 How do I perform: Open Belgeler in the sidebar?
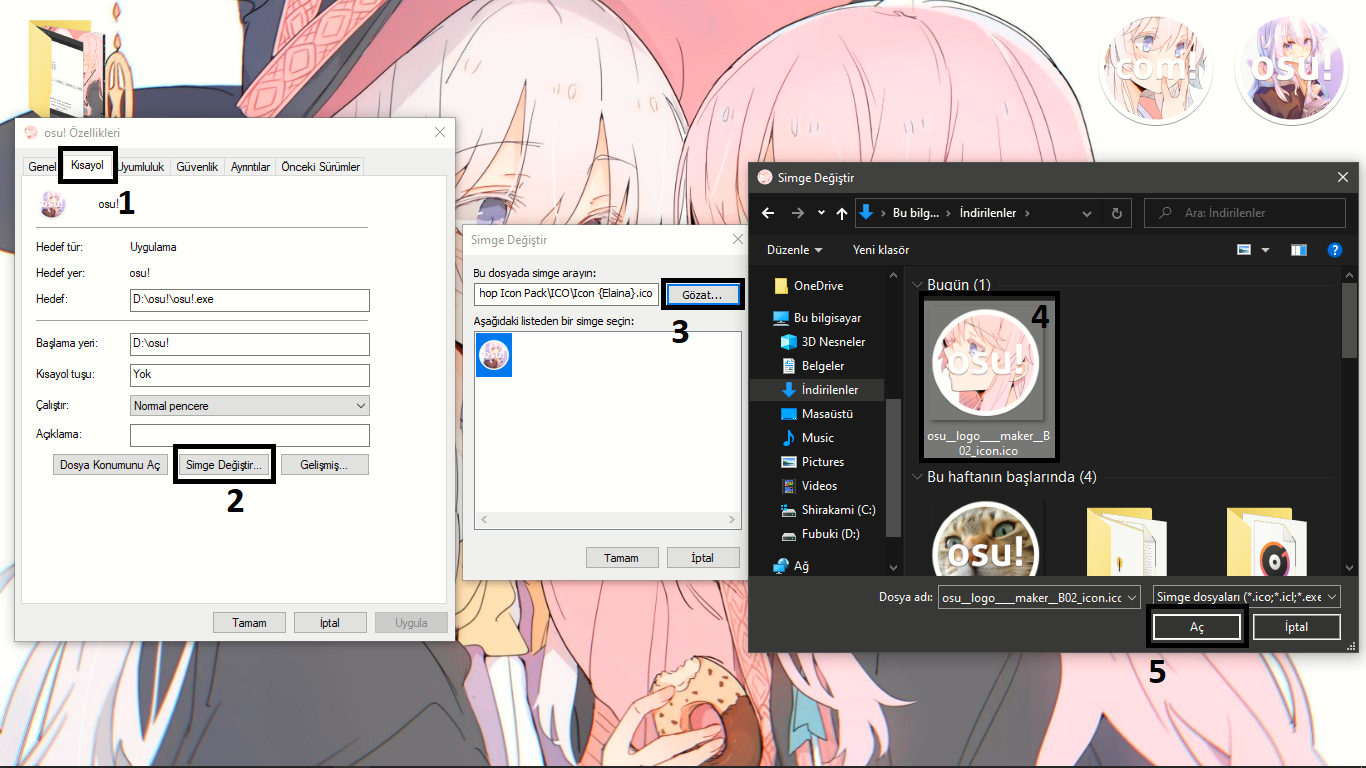coord(812,366)
